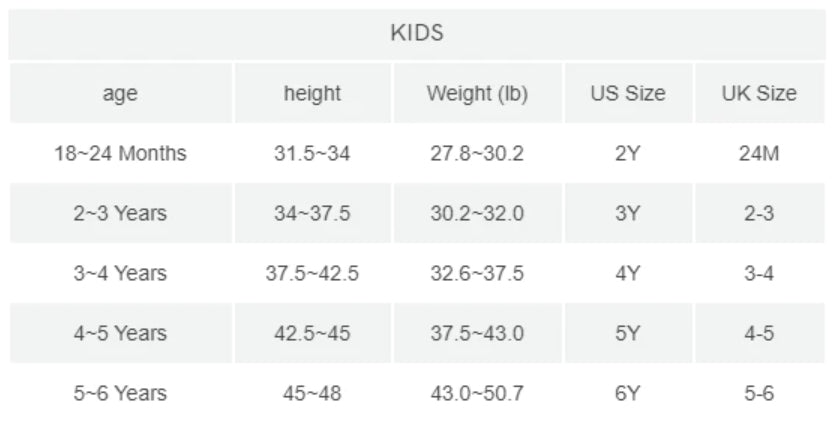Click the UK Size column header
Screen dimensions: 840x428
pos(759,93)
